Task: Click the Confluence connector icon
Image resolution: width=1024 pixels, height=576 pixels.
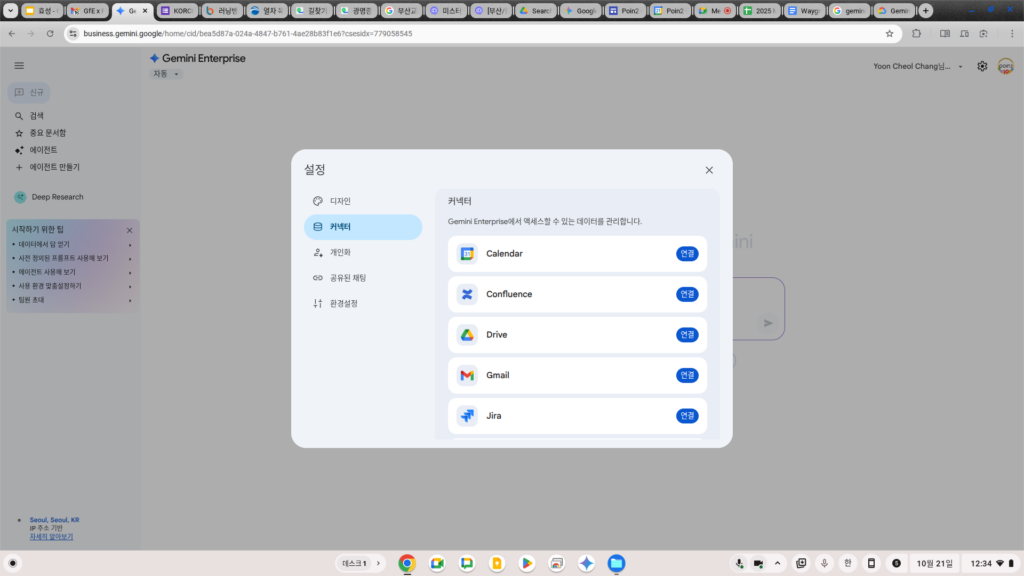Action: [467, 294]
